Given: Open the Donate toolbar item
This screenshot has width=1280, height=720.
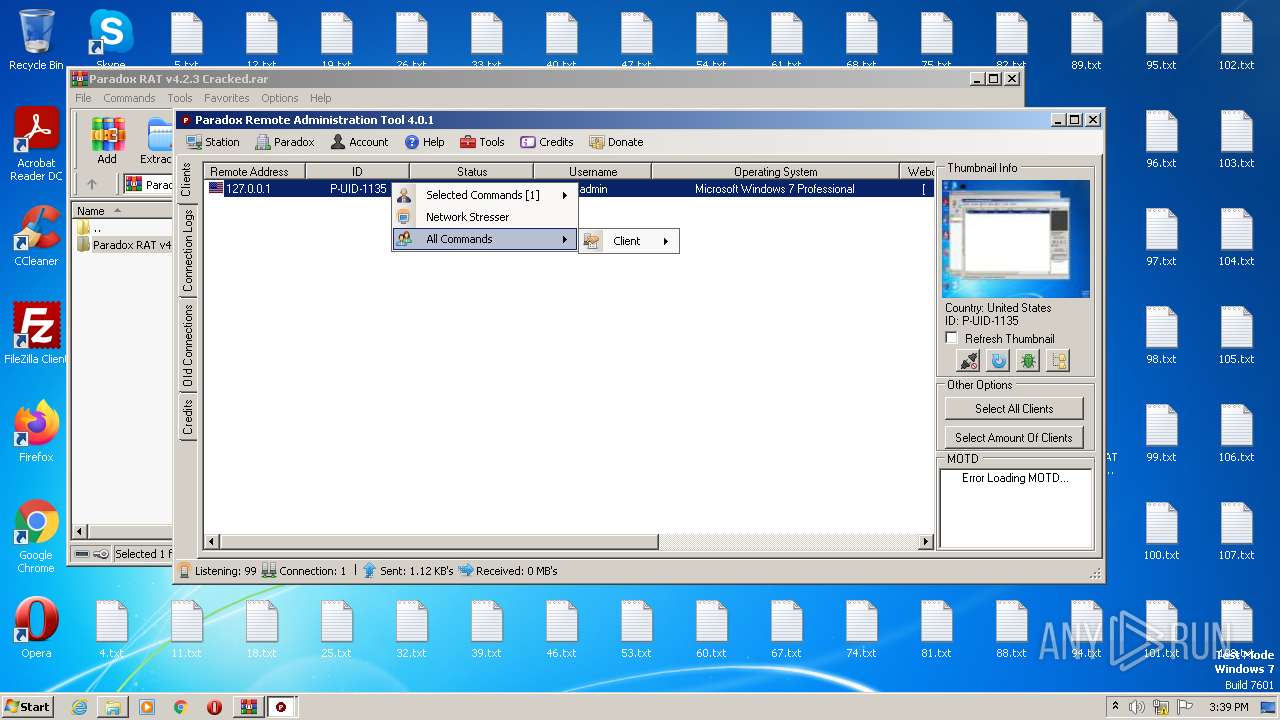Looking at the screenshot, I should tap(616, 142).
